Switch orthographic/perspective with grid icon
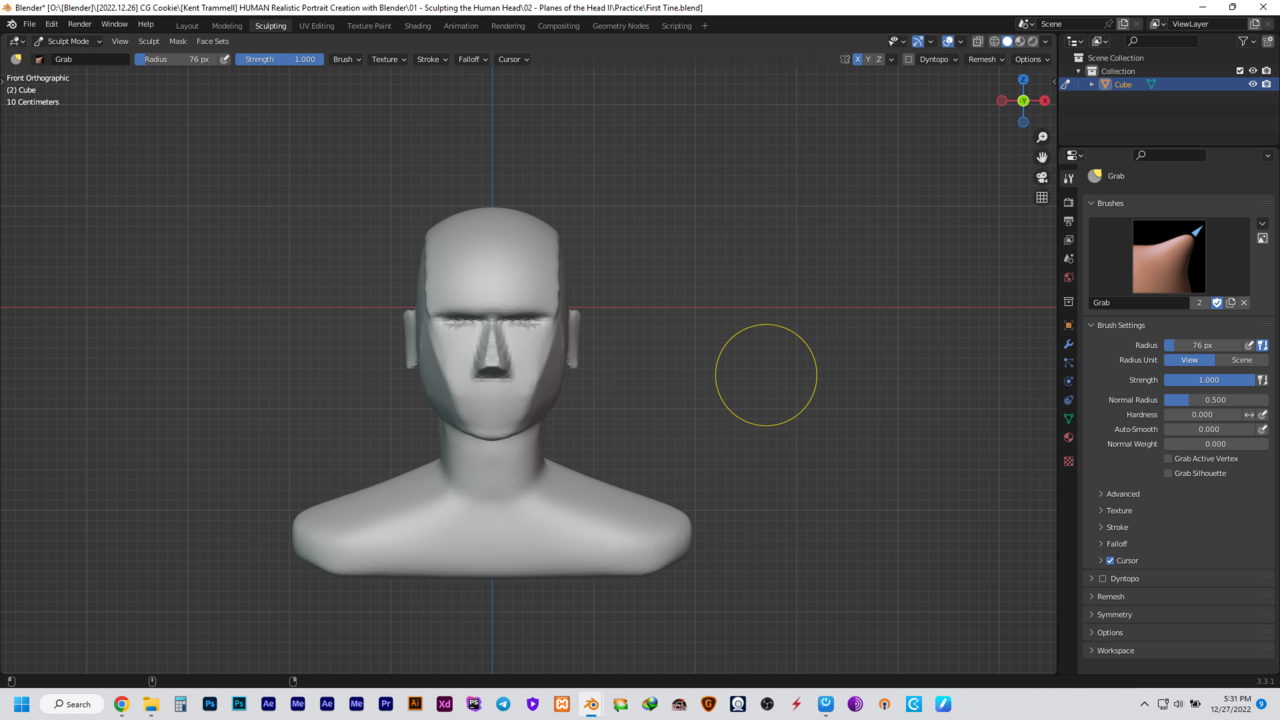The image size is (1280, 720). tap(1042, 198)
